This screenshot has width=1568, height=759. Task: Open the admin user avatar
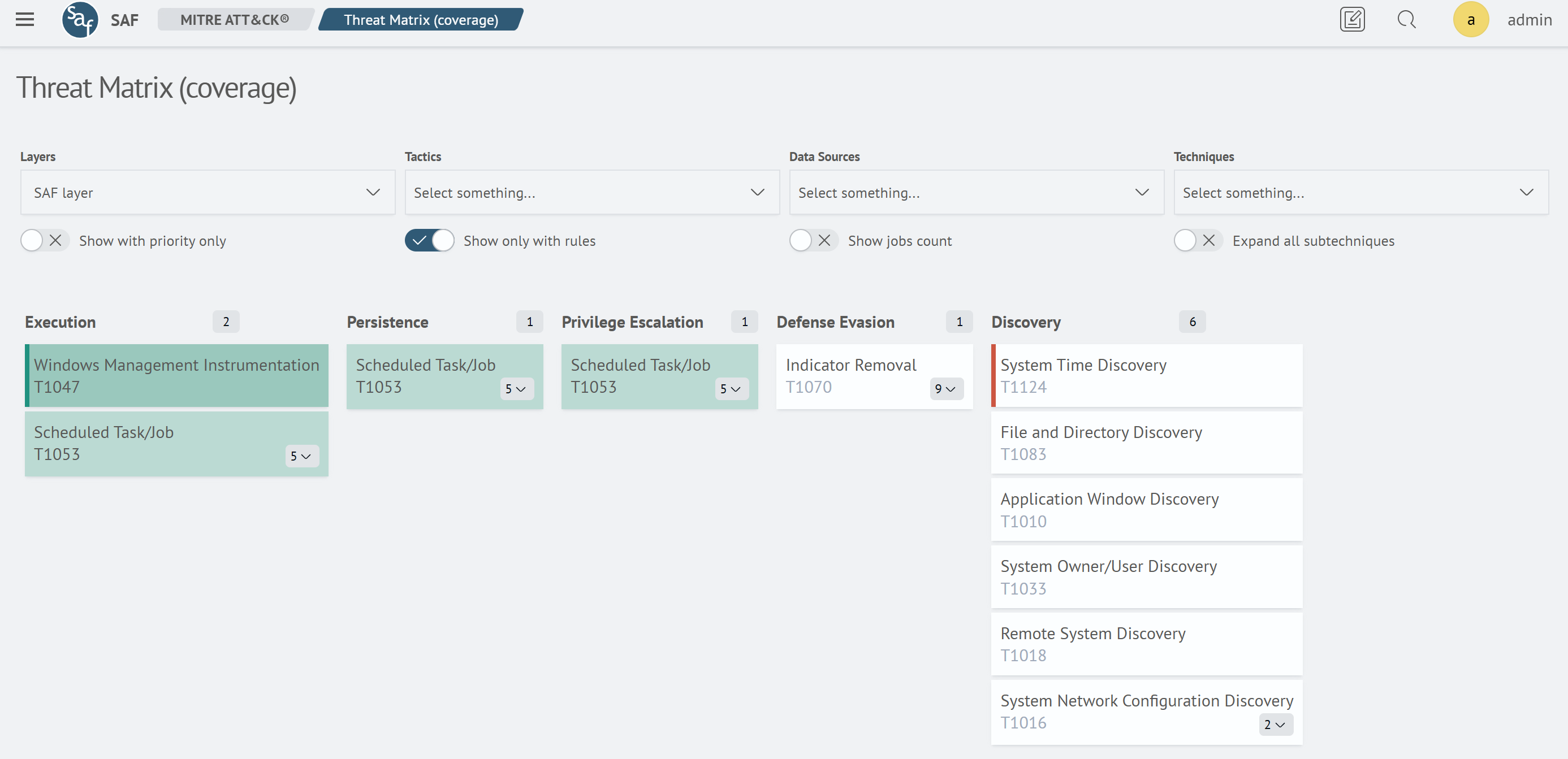click(x=1470, y=19)
